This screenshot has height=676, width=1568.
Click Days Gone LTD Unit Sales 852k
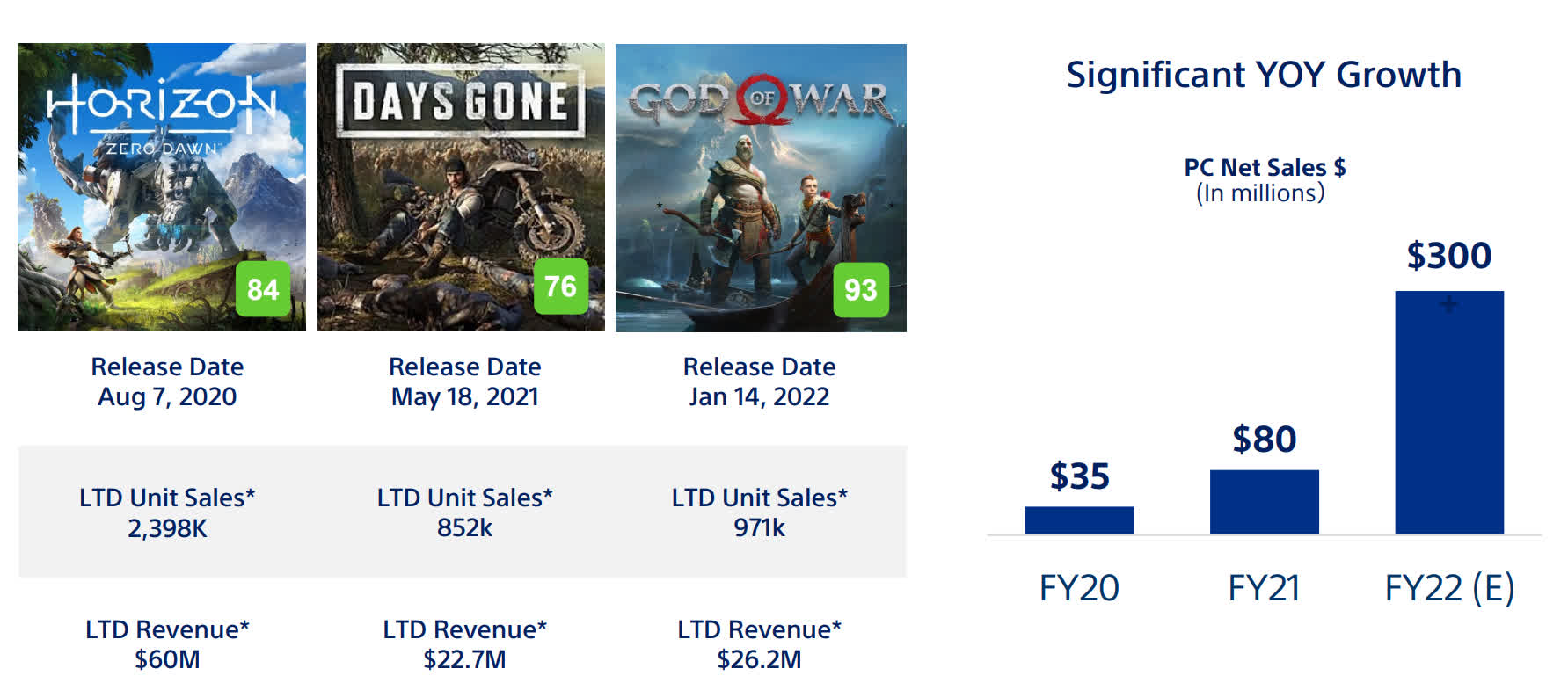point(464,527)
